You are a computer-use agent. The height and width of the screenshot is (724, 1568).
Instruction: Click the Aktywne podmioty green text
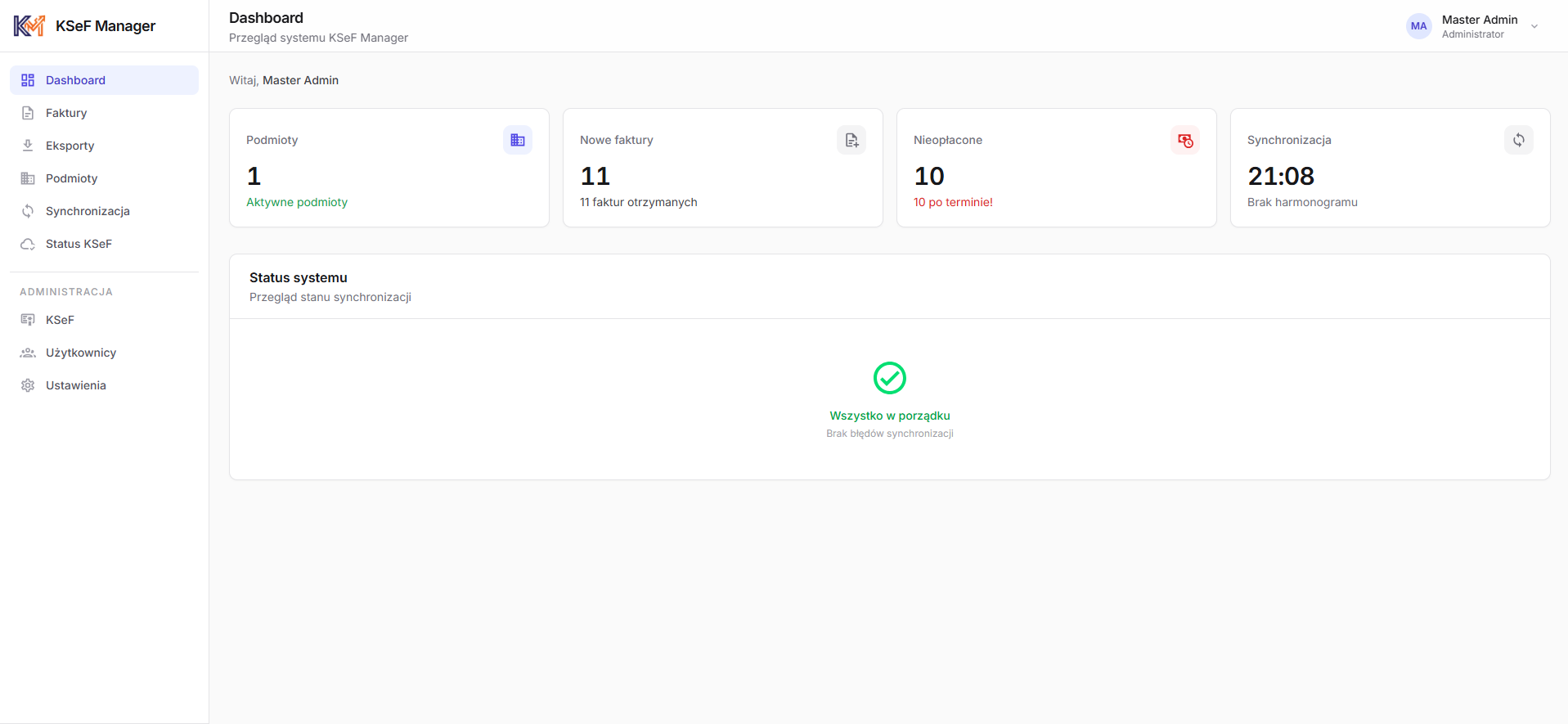click(297, 202)
